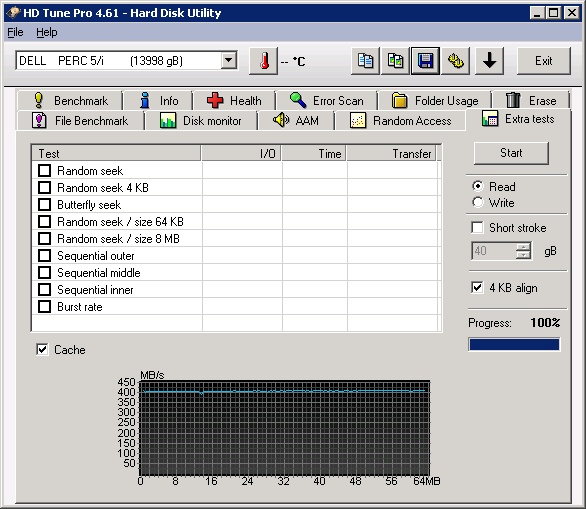
Task: Click the temperature thermometer icon
Action: click(x=263, y=61)
